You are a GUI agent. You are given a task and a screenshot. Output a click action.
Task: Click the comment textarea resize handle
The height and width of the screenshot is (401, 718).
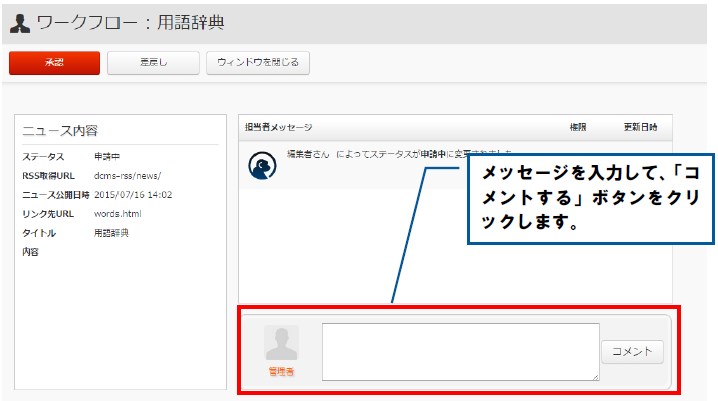[595, 377]
